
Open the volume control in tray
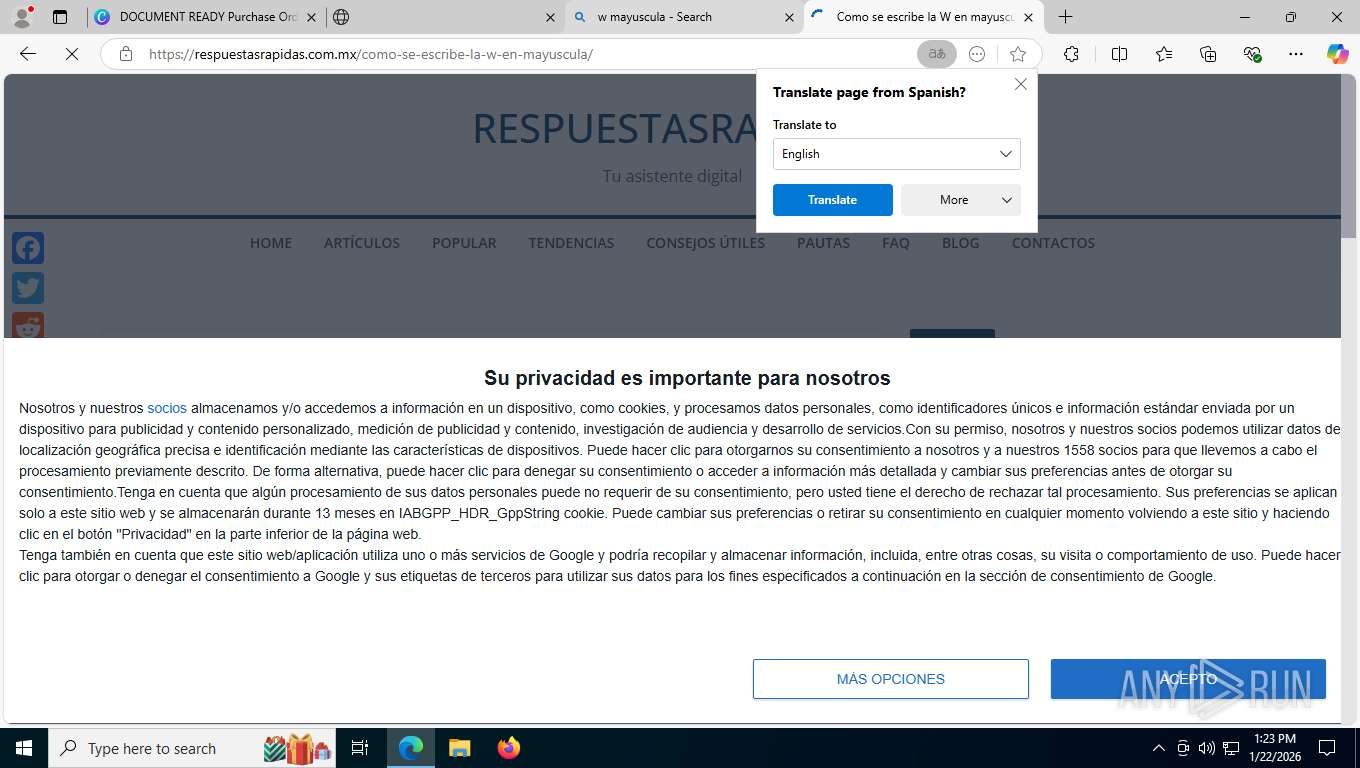point(1207,748)
